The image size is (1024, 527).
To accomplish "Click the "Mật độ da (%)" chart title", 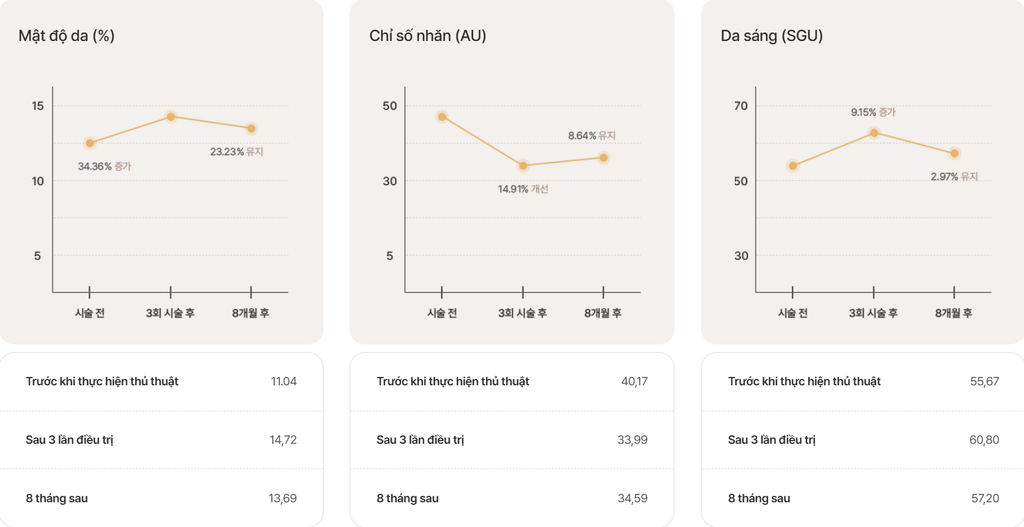I will tap(65, 36).
